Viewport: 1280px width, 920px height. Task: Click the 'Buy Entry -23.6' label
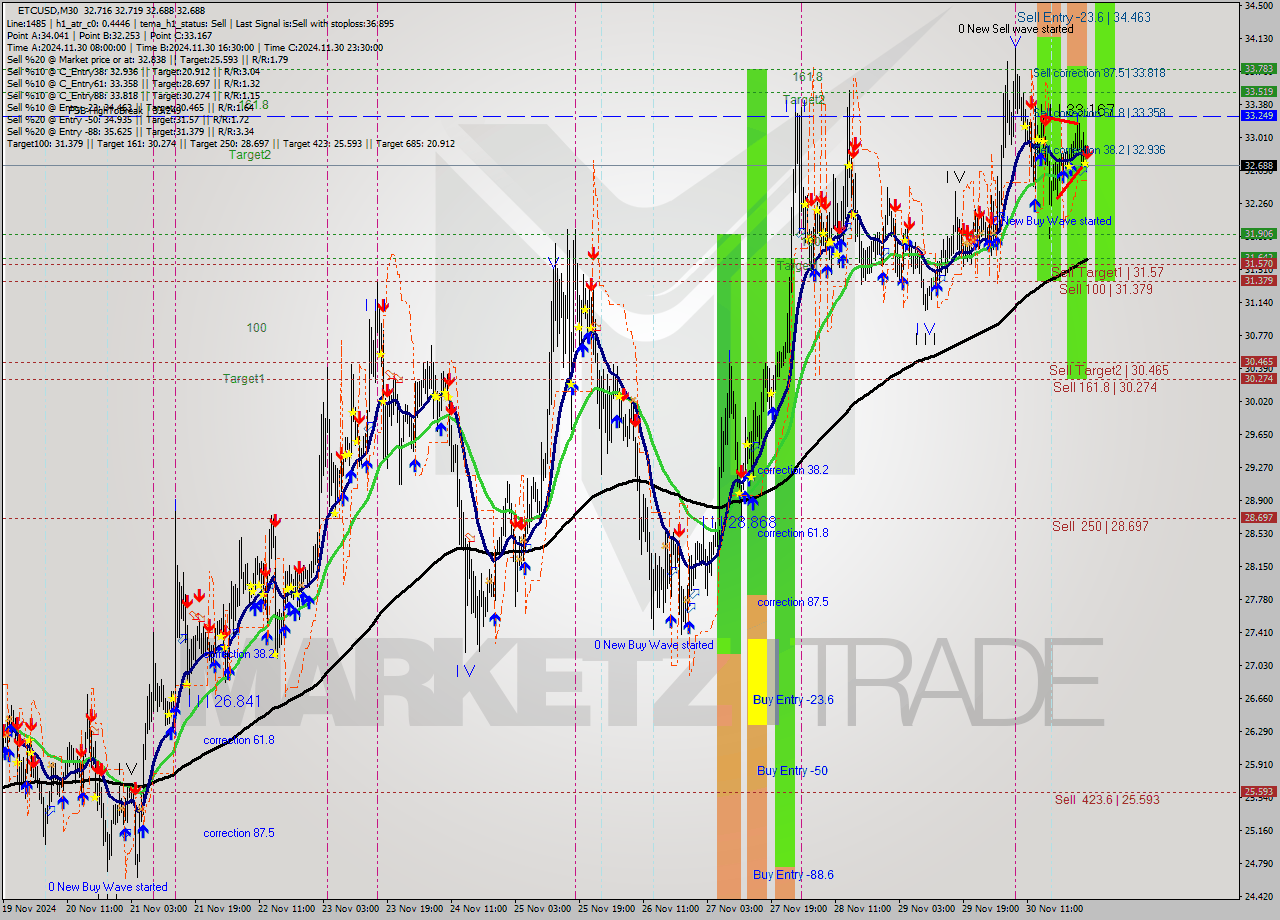point(793,700)
